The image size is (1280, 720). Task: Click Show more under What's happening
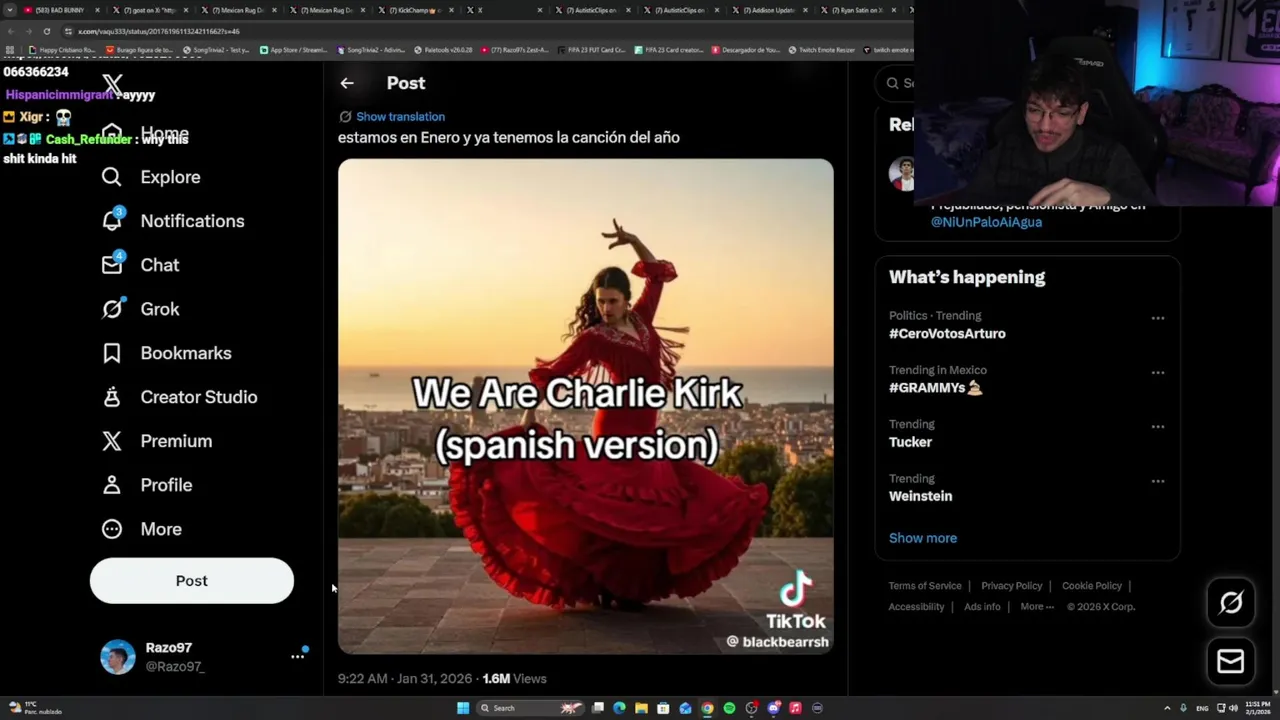923,538
